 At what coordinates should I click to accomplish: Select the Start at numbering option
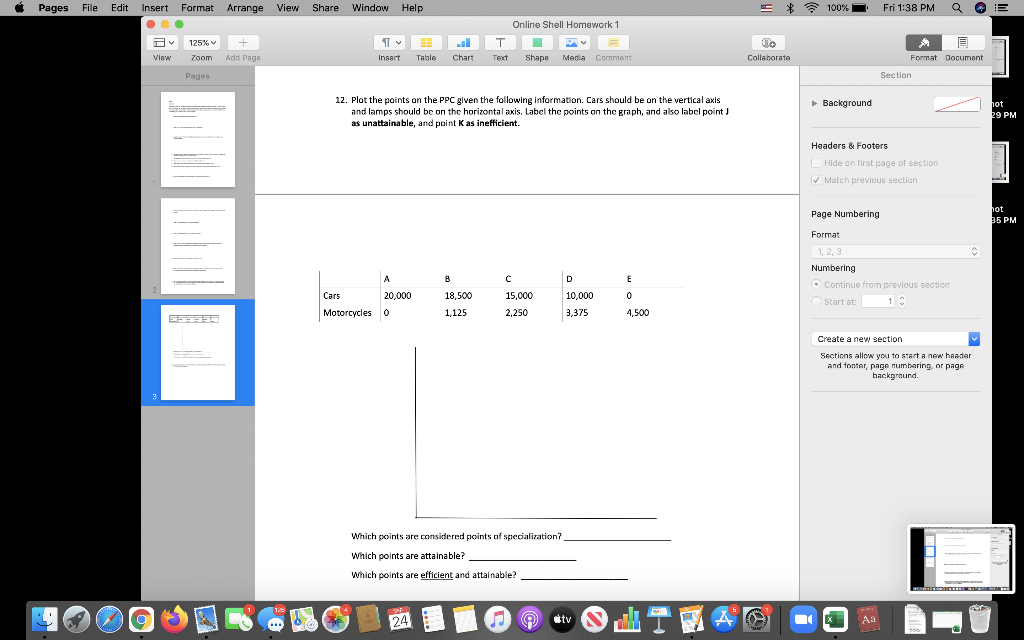click(815, 301)
